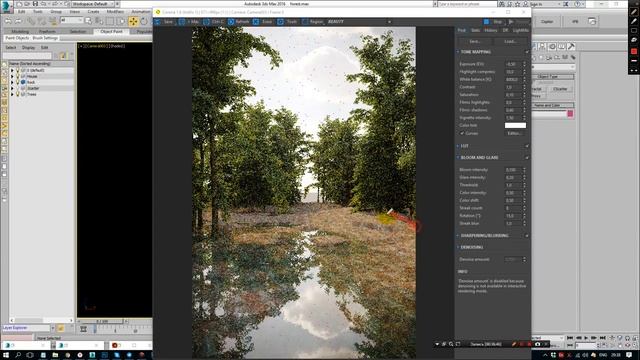The width and height of the screenshot is (640, 360).
Task: Toggle the Tone Mapping section checkbox
Action: [527, 52]
